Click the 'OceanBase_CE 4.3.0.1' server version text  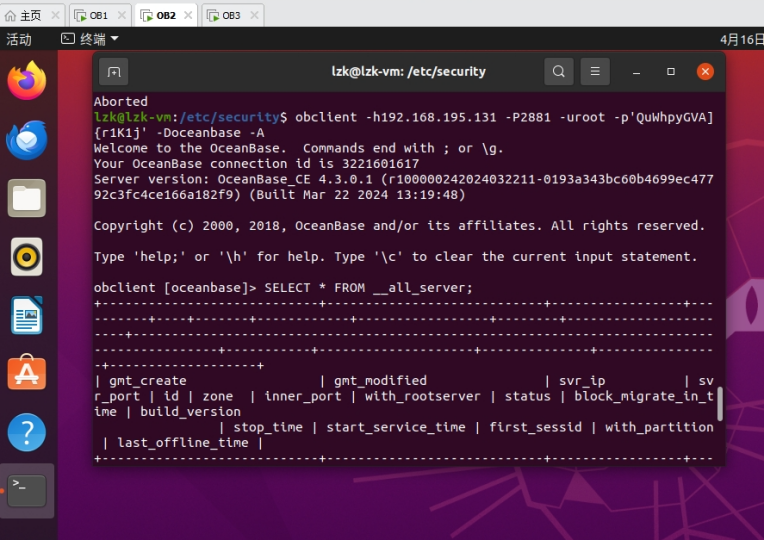[295, 179]
